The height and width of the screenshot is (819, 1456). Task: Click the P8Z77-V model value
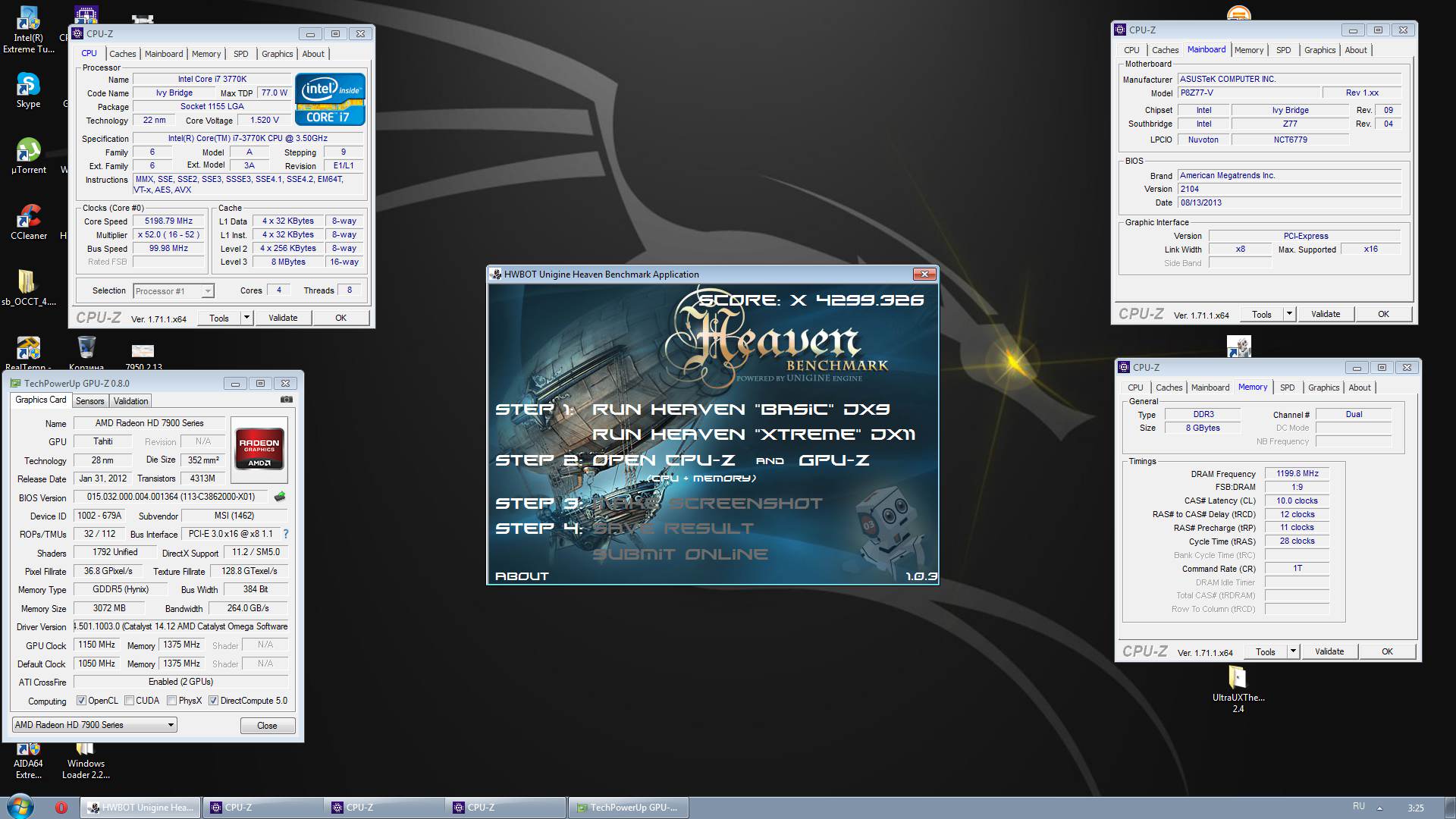pos(1248,93)
